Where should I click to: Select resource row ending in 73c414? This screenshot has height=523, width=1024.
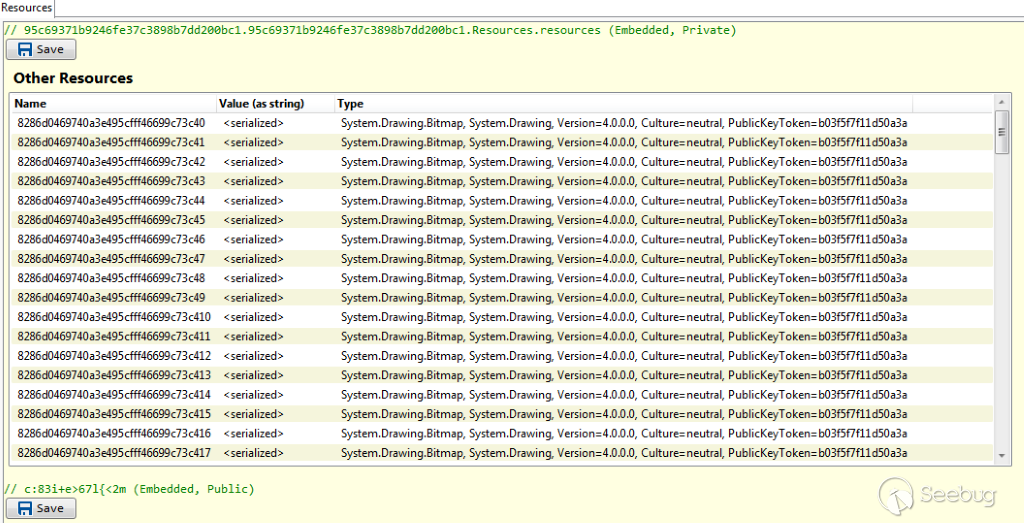tap(114, 395)
